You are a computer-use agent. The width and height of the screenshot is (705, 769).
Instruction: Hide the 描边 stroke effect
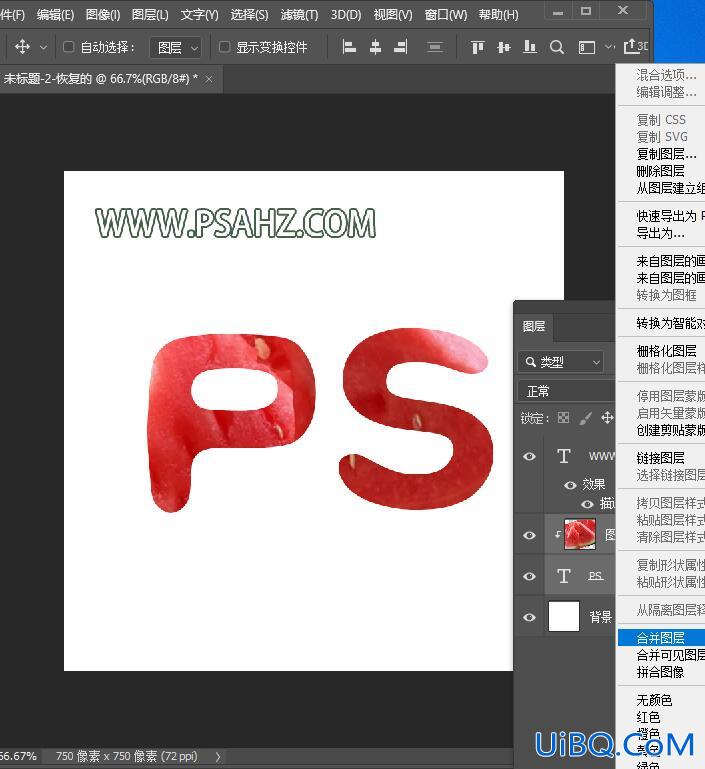tap(587, 504)
